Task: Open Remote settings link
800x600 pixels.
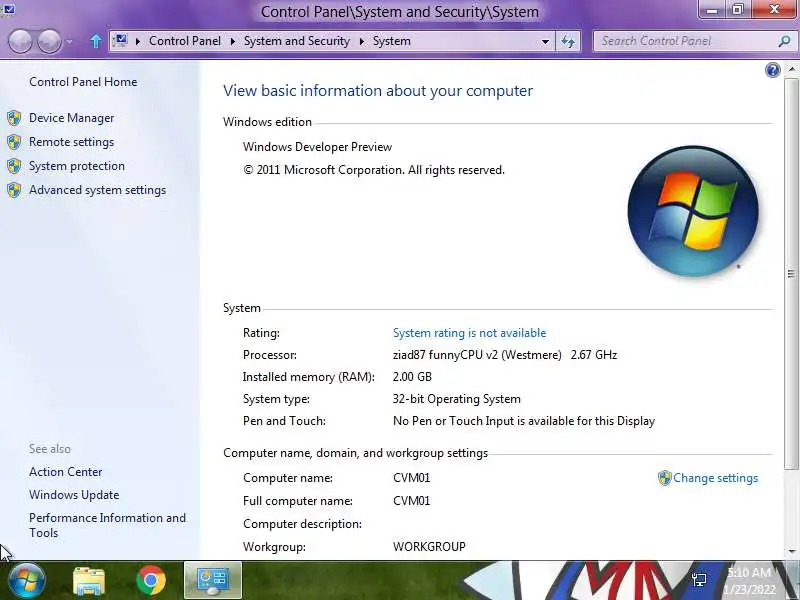Action: click(71, 142)
